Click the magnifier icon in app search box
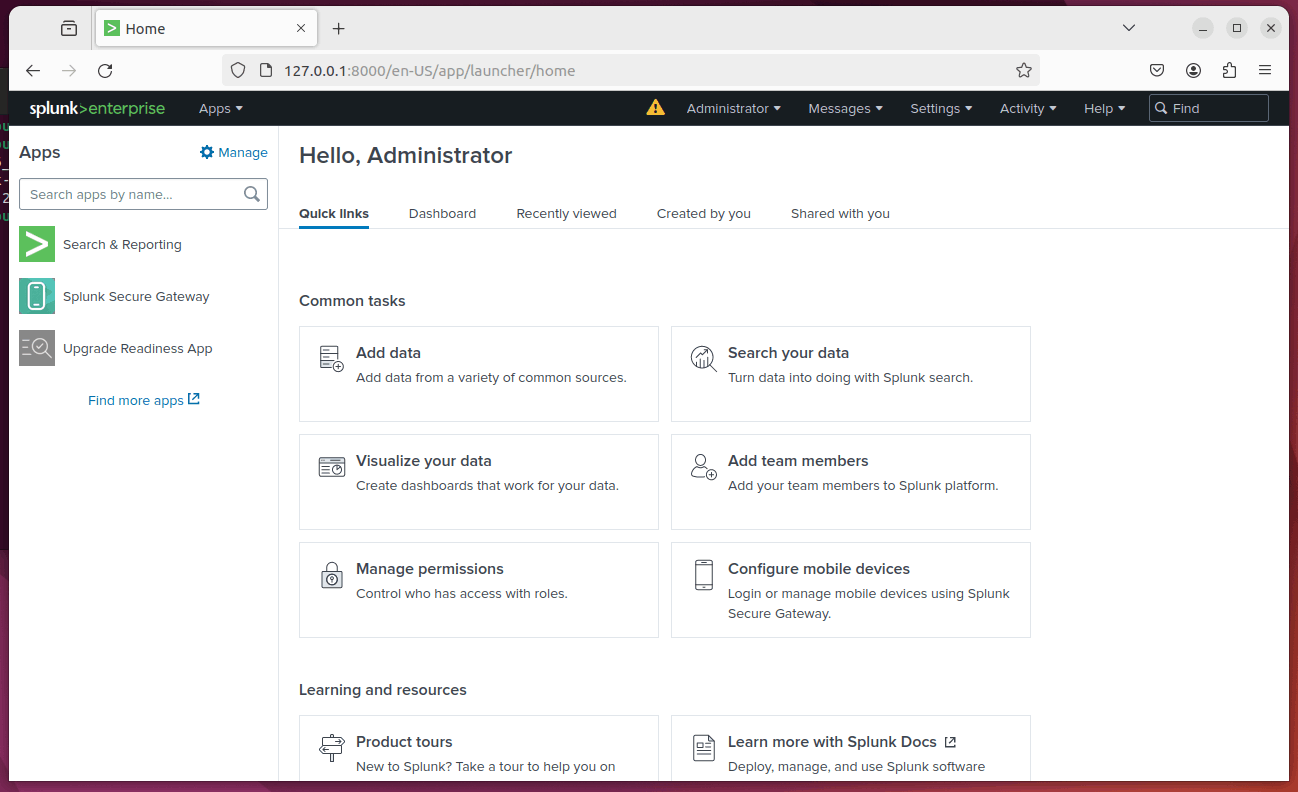The width and height of the screenshot is (1298, 792). pos(252,194)
